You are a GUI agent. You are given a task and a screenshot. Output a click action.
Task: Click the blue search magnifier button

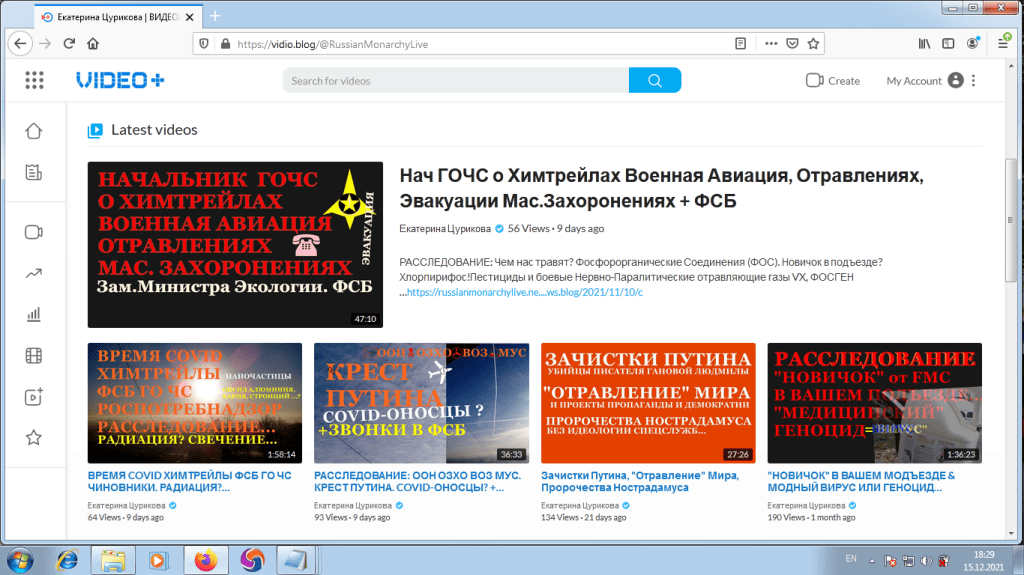click(x=655, y=81)
